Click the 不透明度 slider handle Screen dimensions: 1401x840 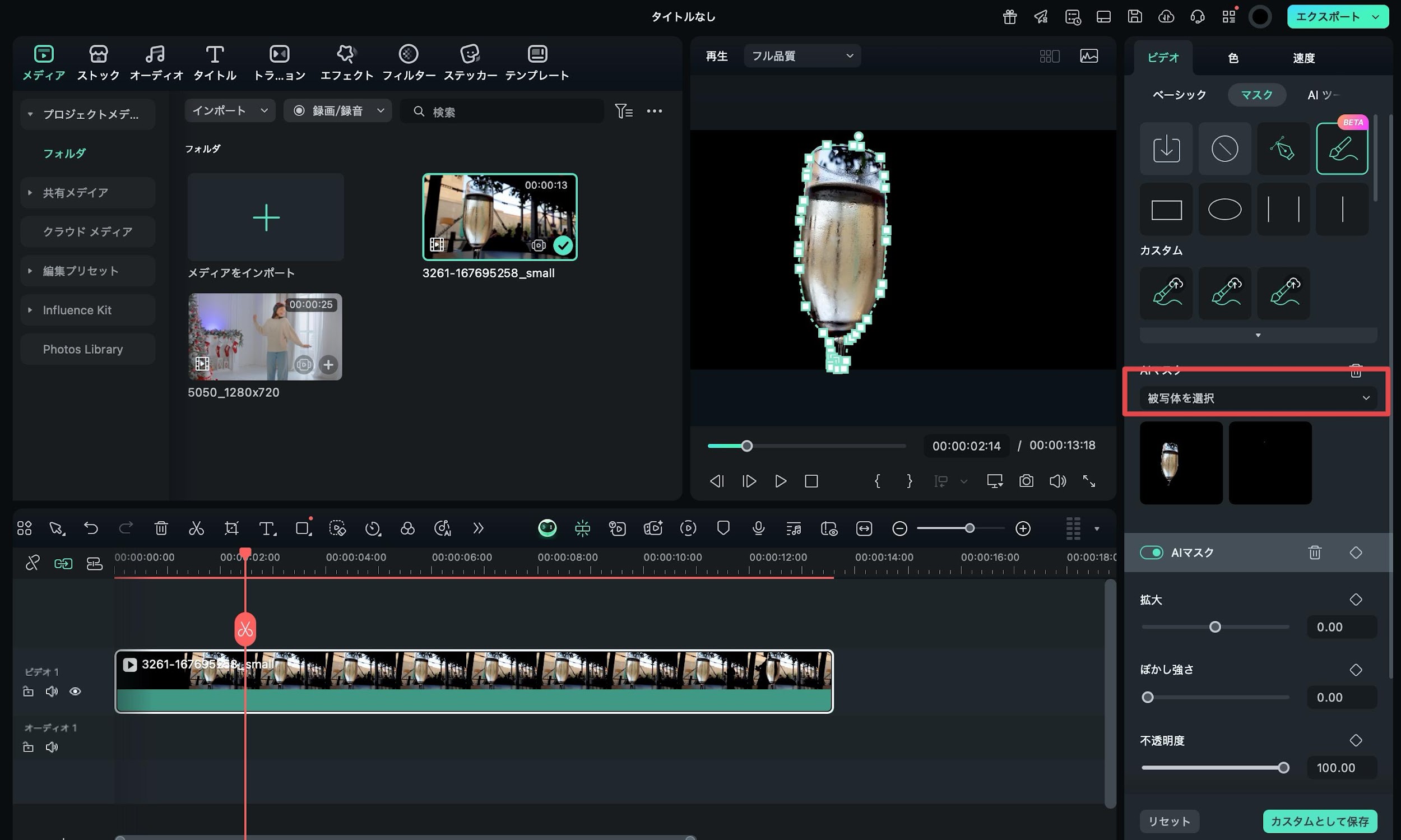[1283, 768]
